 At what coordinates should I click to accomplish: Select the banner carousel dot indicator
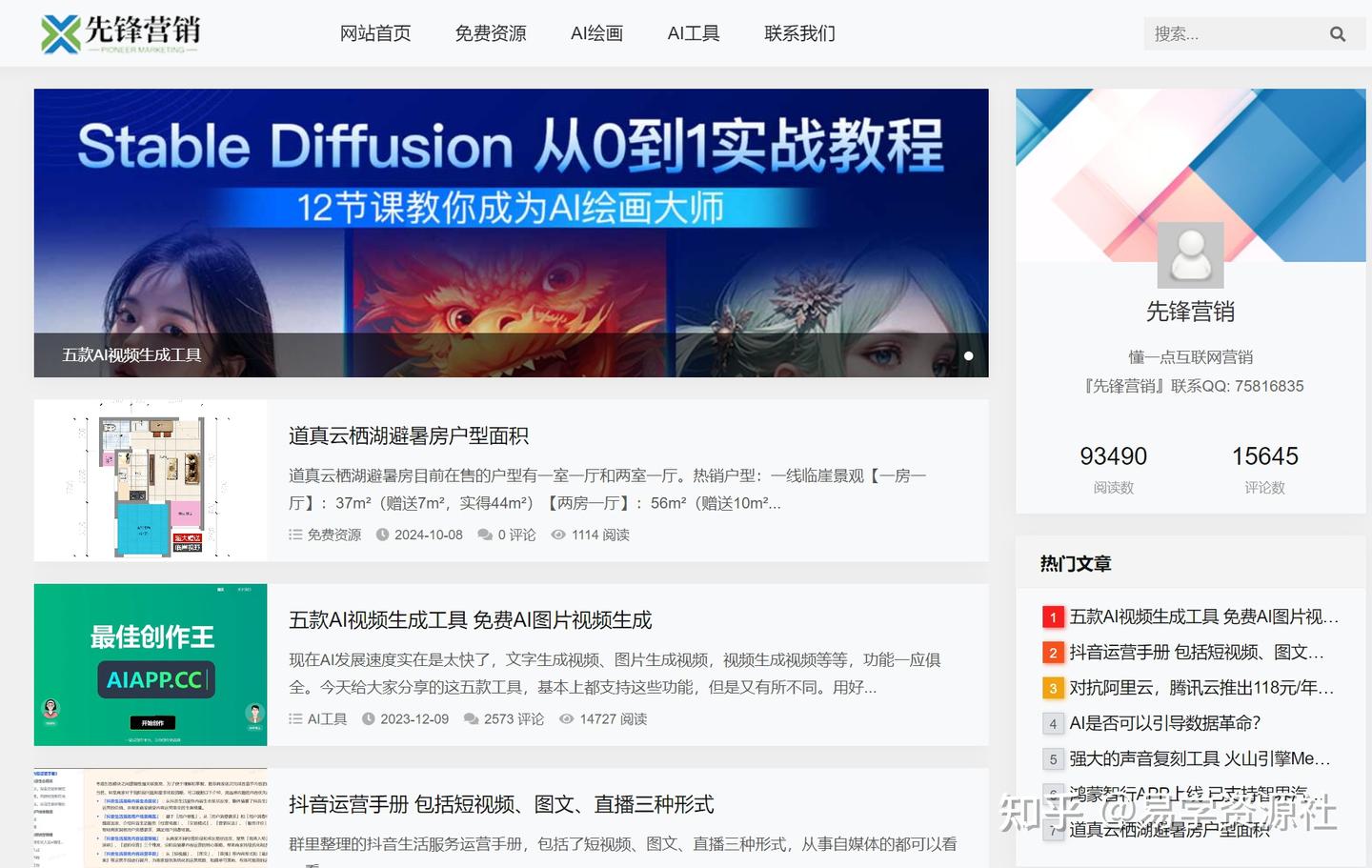[x=968, y=355]
